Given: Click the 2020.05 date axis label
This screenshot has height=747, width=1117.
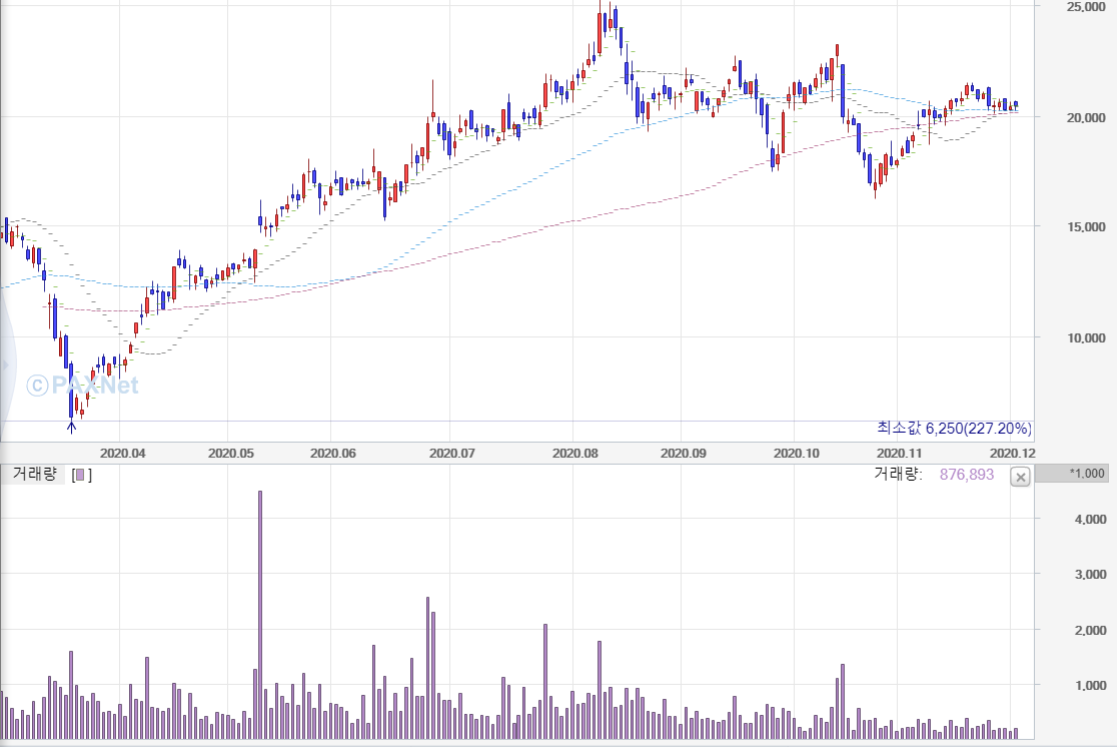Looking at the screenshot, I should click(231, 453).
